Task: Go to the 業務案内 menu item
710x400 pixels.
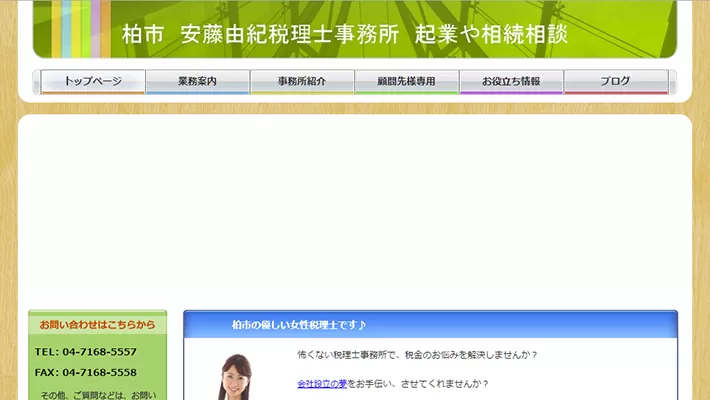Action: (x=197, y=81)
